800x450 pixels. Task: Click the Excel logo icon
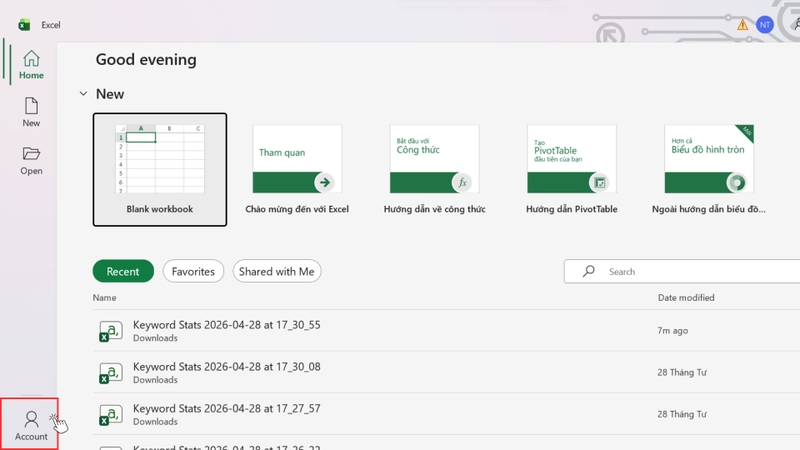click(24, 24)
